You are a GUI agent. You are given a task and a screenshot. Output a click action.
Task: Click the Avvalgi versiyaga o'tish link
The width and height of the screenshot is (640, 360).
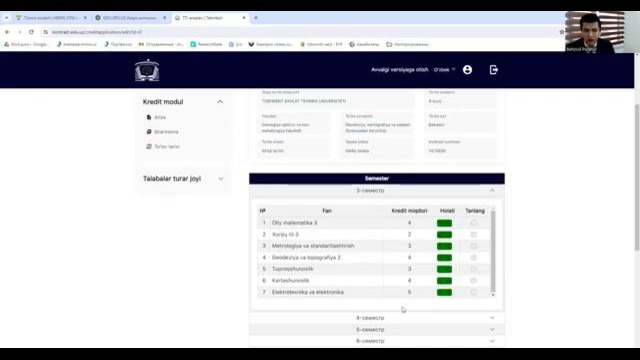[400, 70]
